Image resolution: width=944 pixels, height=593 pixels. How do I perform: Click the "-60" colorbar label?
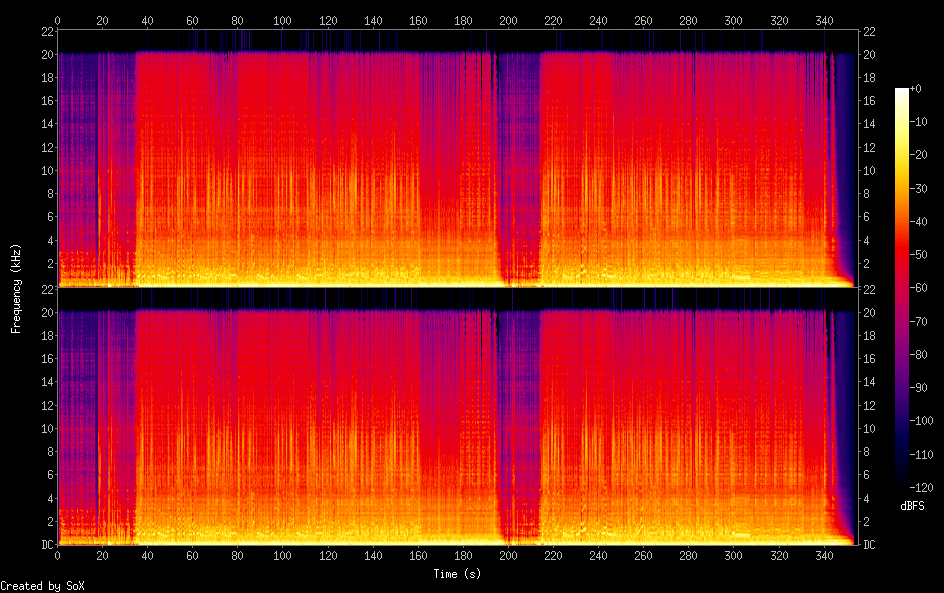[x=919, y=288]
